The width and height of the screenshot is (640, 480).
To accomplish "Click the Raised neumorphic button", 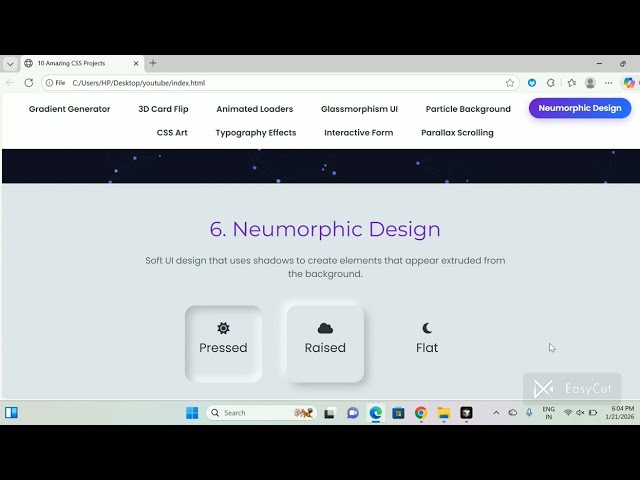I will click(325, 344).
